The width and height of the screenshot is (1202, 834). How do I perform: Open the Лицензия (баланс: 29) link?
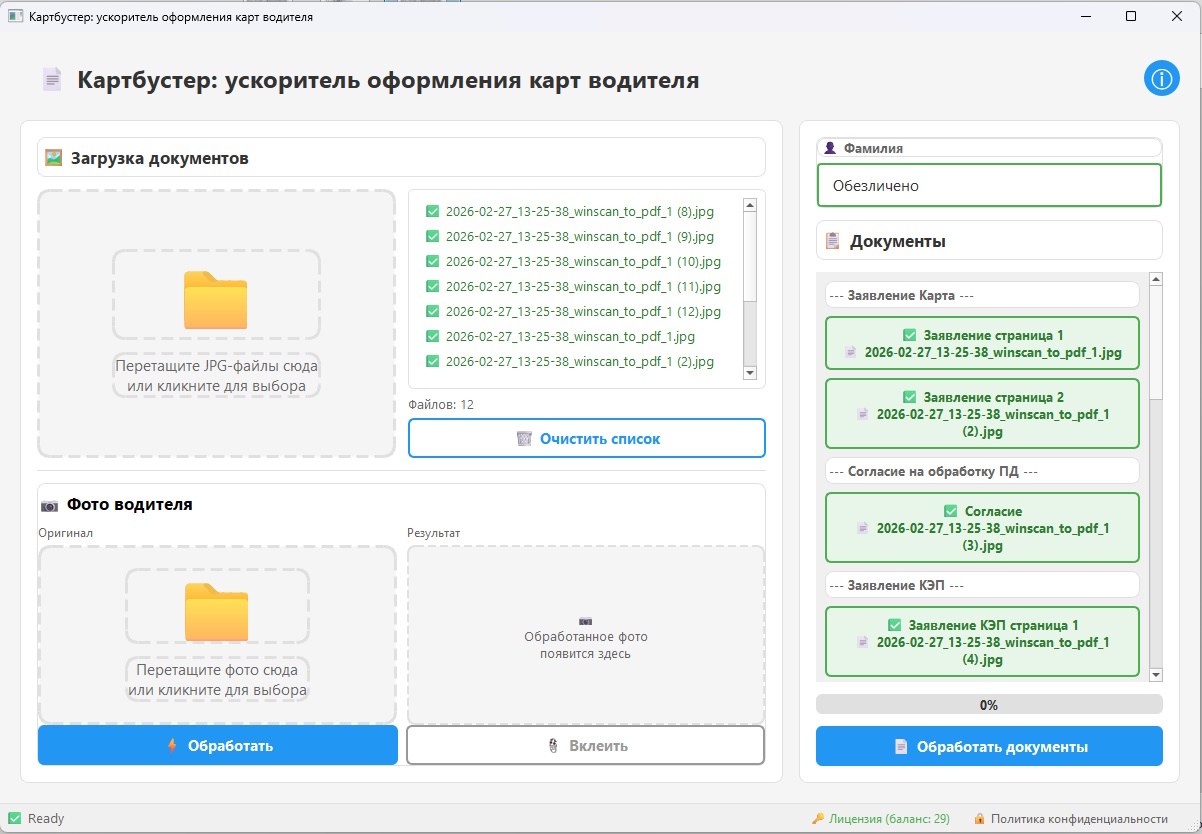point(881,818)
